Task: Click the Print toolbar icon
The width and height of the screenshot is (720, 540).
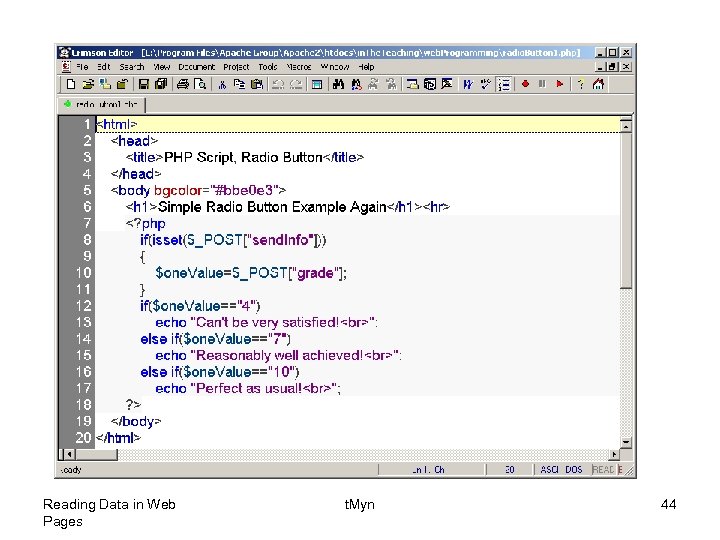Action: [183, 84]
